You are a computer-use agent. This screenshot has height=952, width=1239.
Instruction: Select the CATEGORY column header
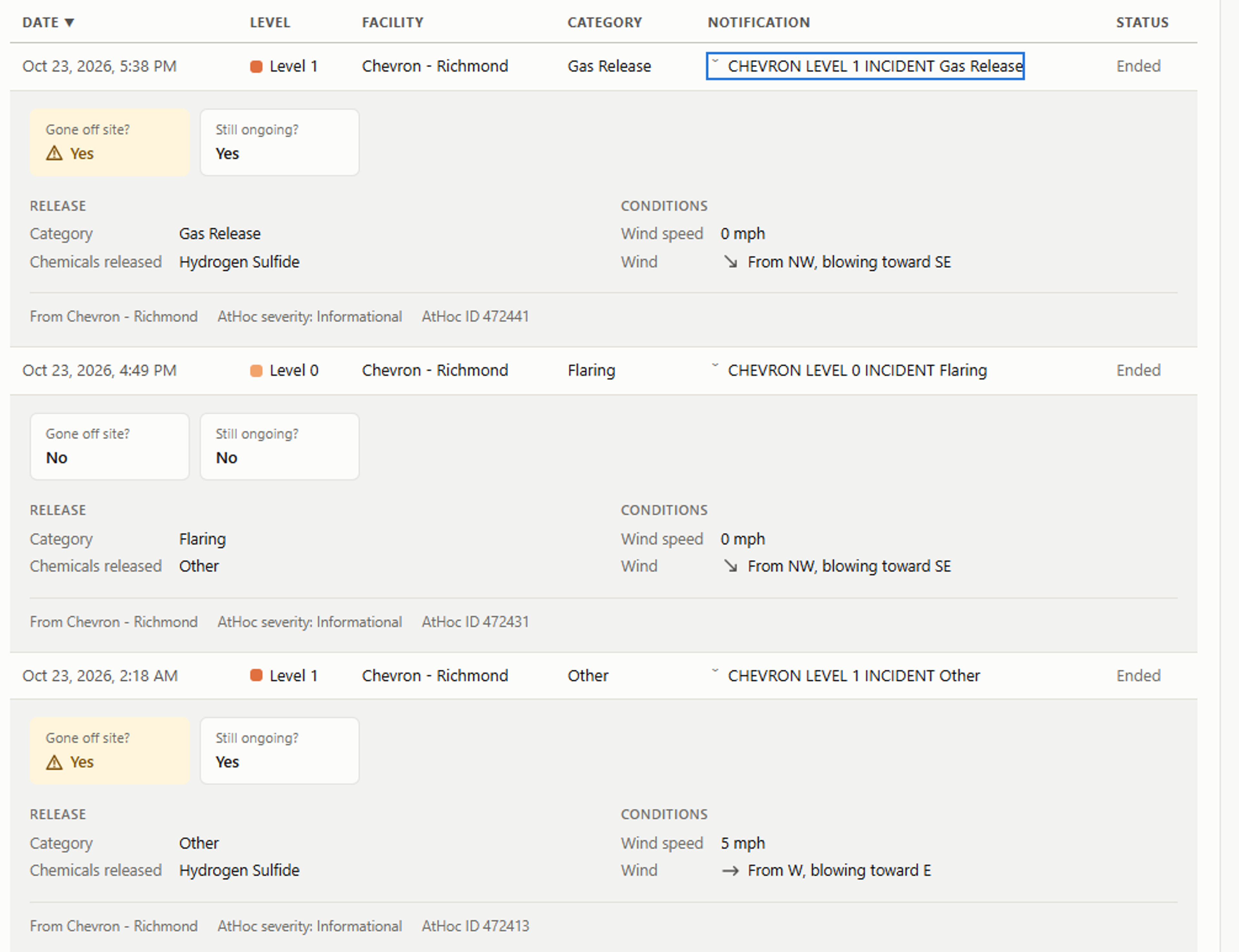pos(605,23)
